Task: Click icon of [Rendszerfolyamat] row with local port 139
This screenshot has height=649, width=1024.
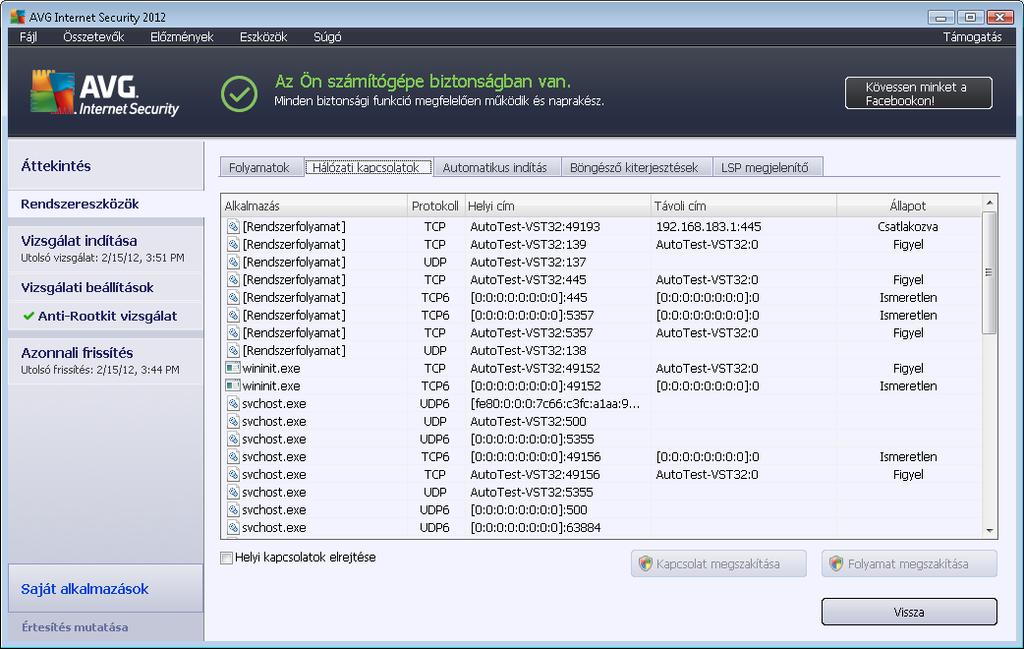Action: click(233, 244)
